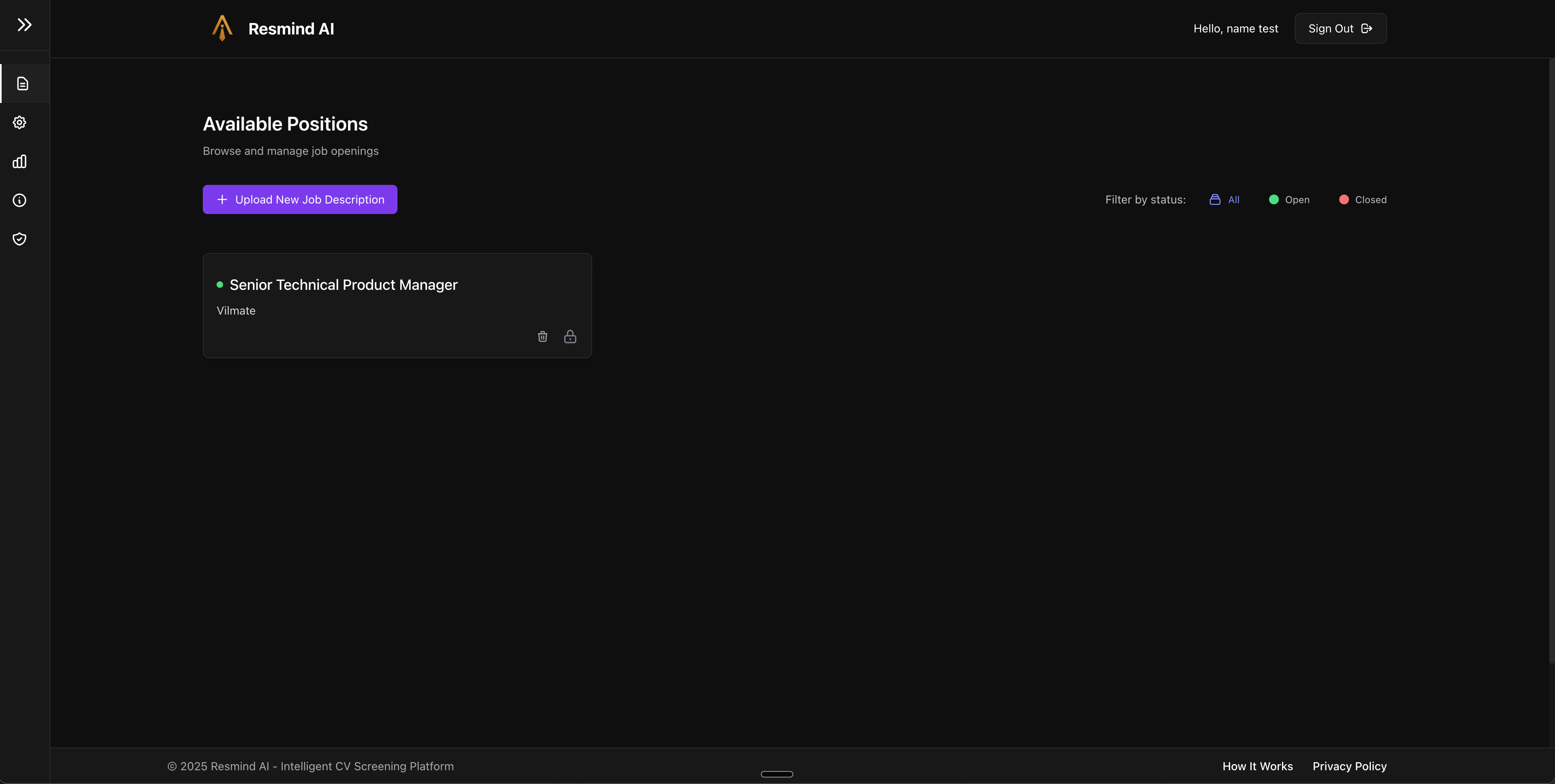The height and width of the screenshot is (784, 1555).
Task: Delete the Senior Technical Product Manager job
Action: pos(541,336)
